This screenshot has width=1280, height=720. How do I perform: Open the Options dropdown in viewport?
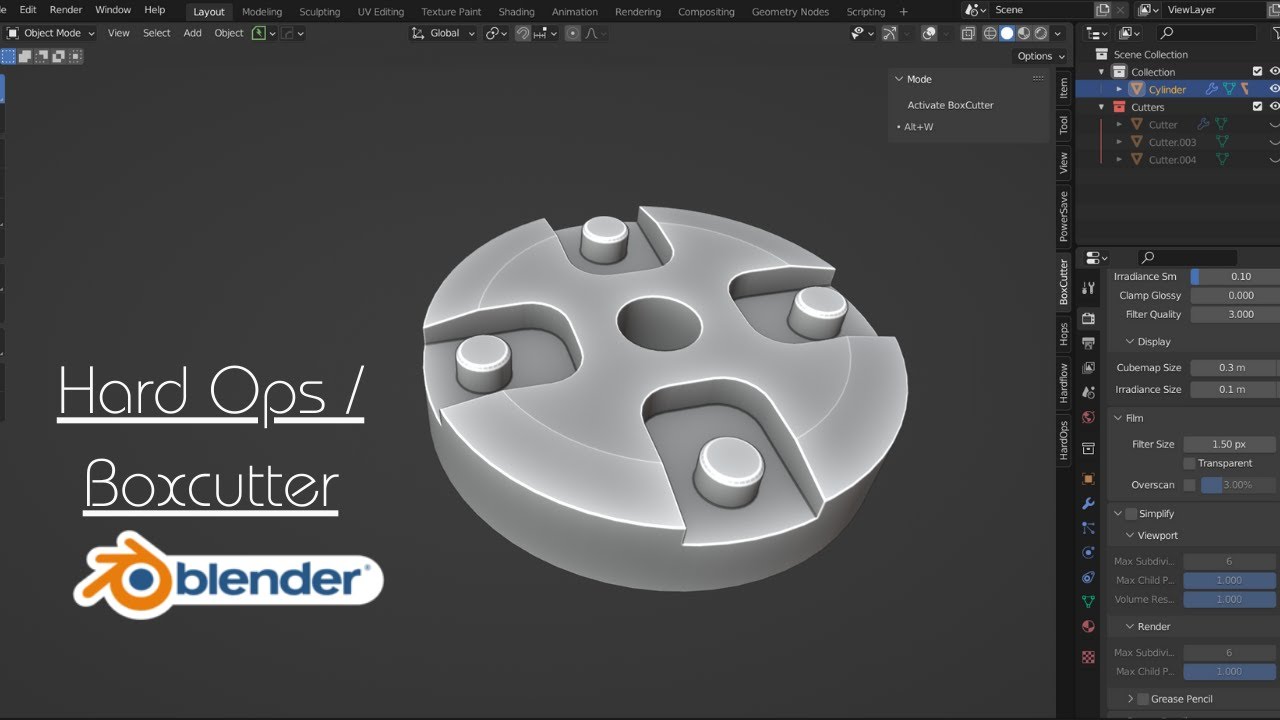(x=1040, y=56)
